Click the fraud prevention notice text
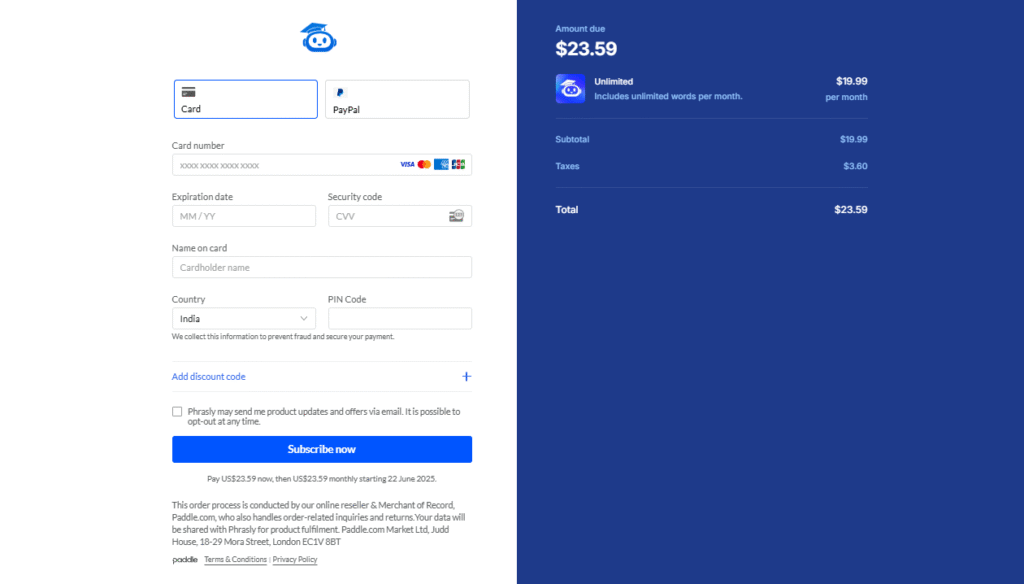The width and height of the screenshot is (1024, 584). pyautogui.click(x=283, y=336)
